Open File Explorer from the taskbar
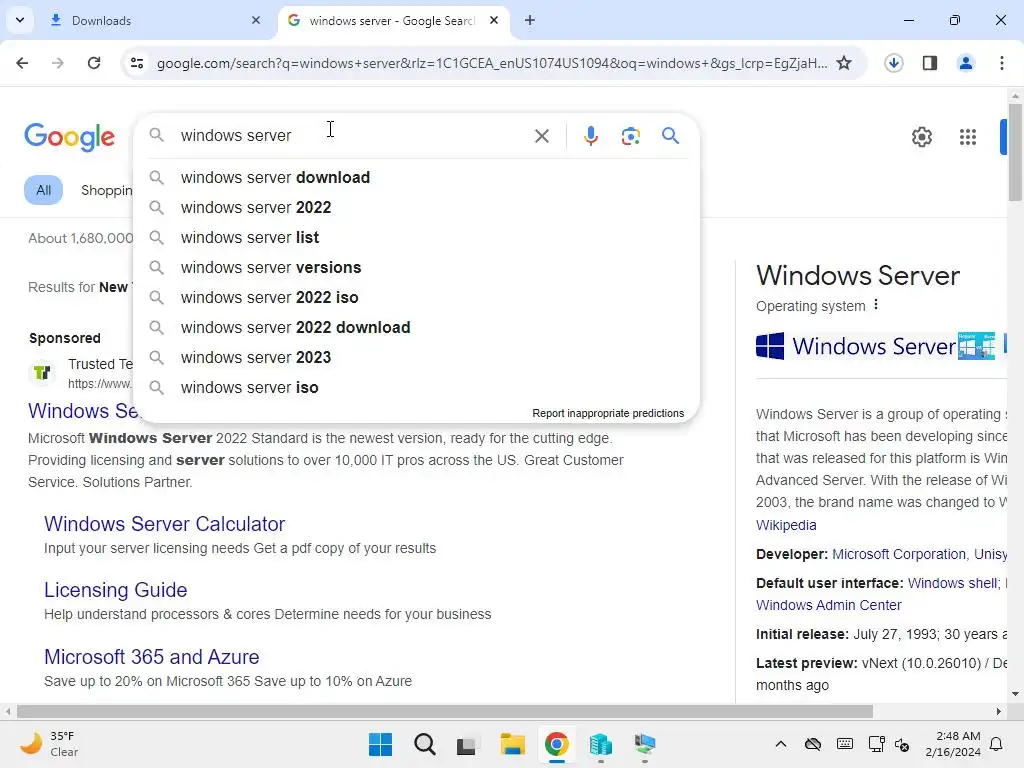The height and width of the screenshot is (768, 1024). click(513, 744)
